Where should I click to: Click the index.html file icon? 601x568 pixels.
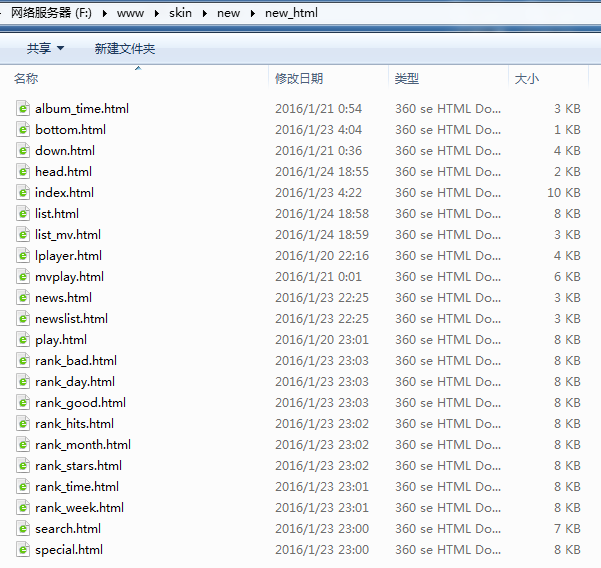click(23, 192)
